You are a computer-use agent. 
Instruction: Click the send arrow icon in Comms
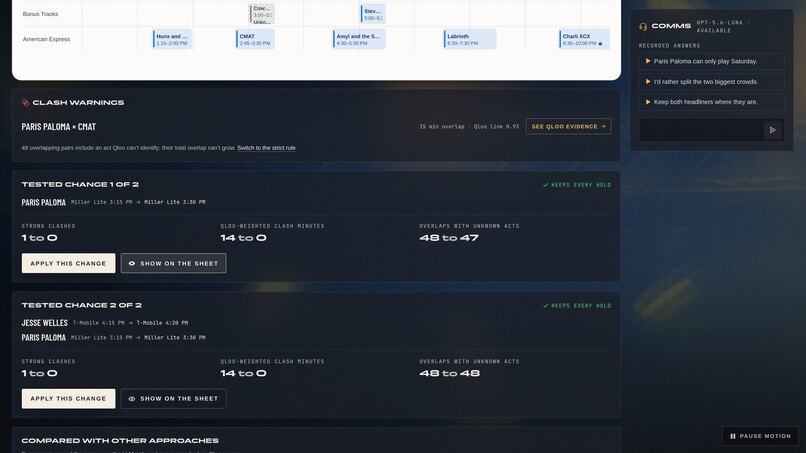point(772,130)
